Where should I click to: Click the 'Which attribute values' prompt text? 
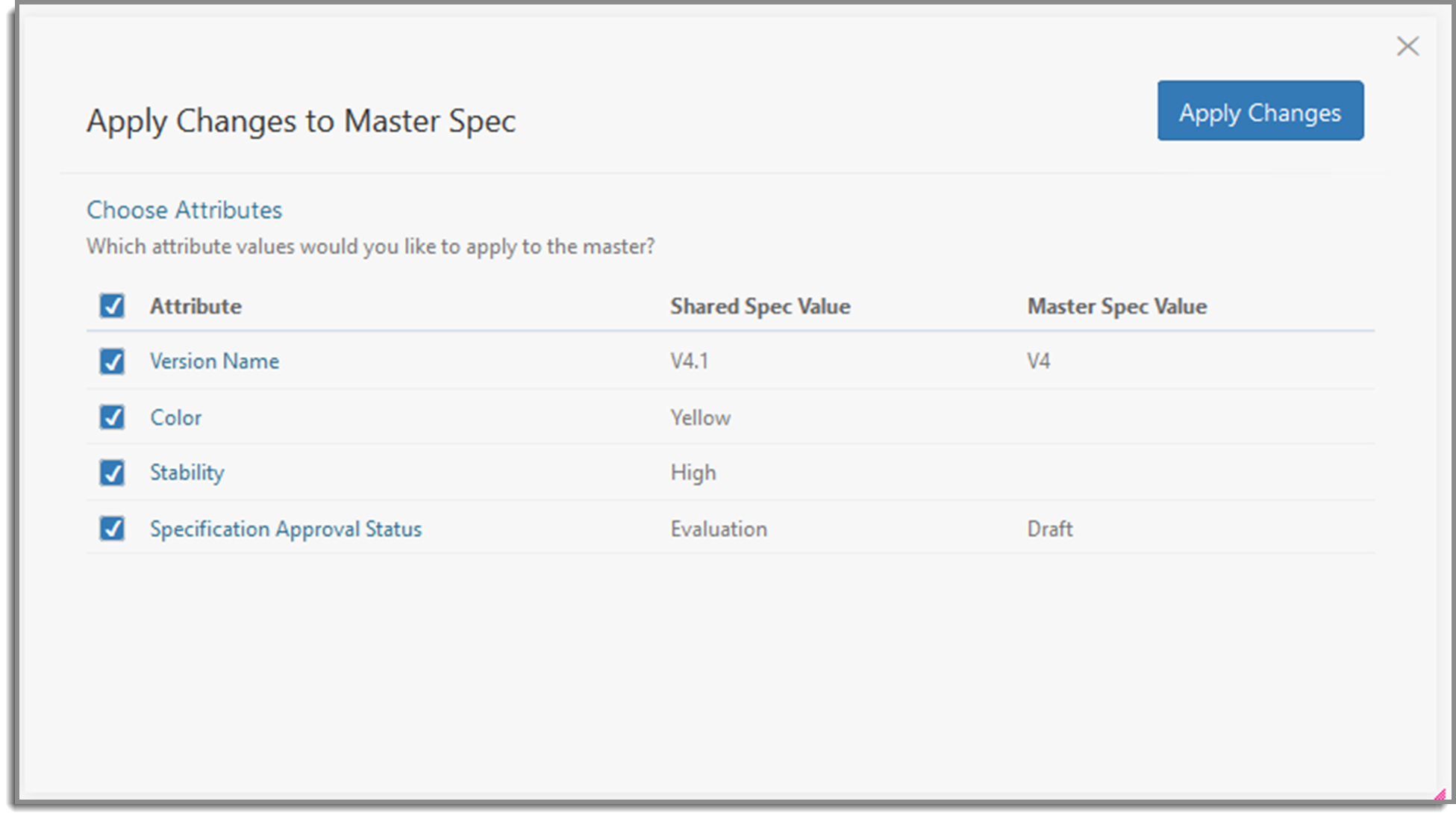point(370,246)
